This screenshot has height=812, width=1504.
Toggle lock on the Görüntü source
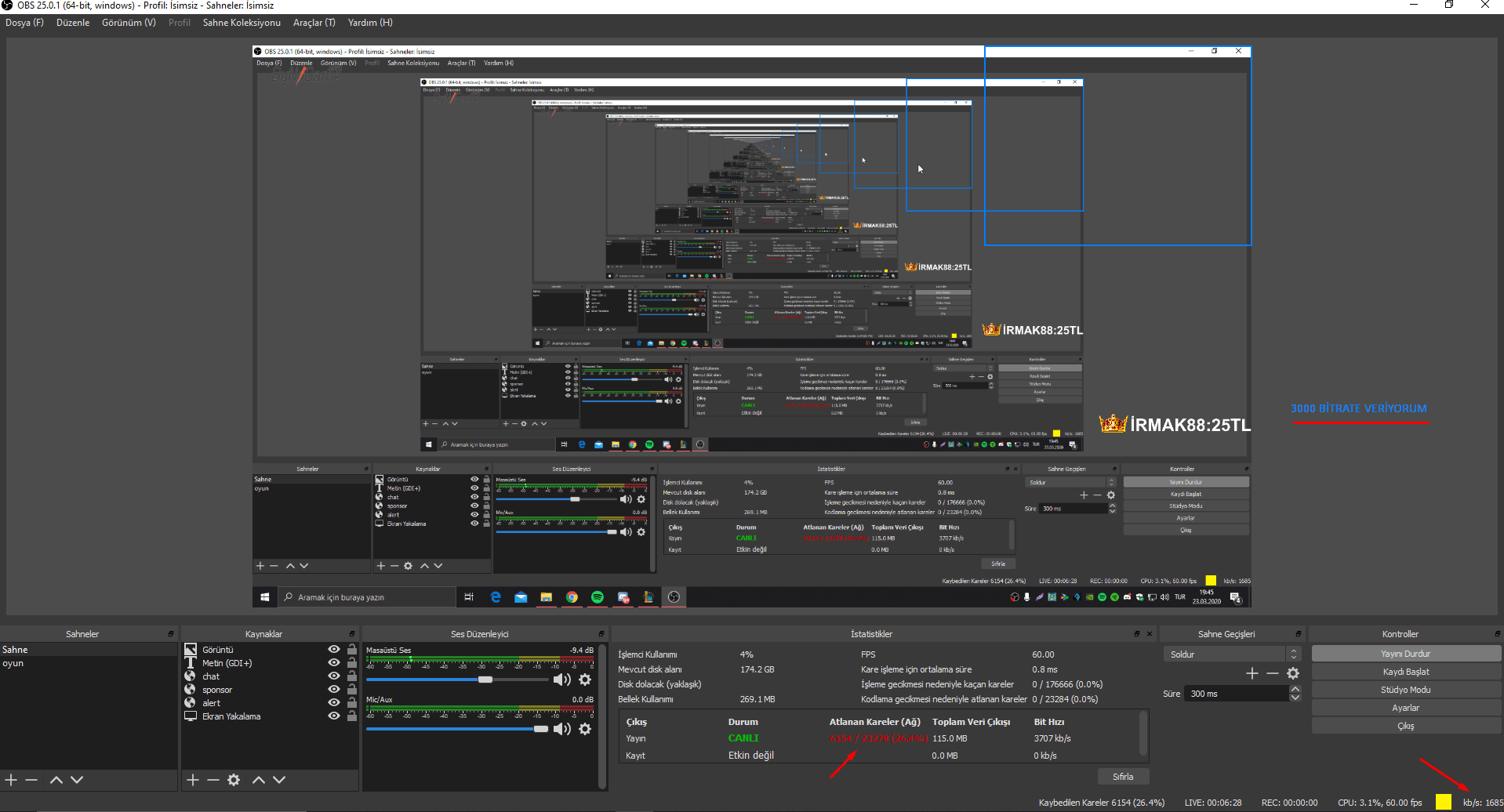click(352, 650)
